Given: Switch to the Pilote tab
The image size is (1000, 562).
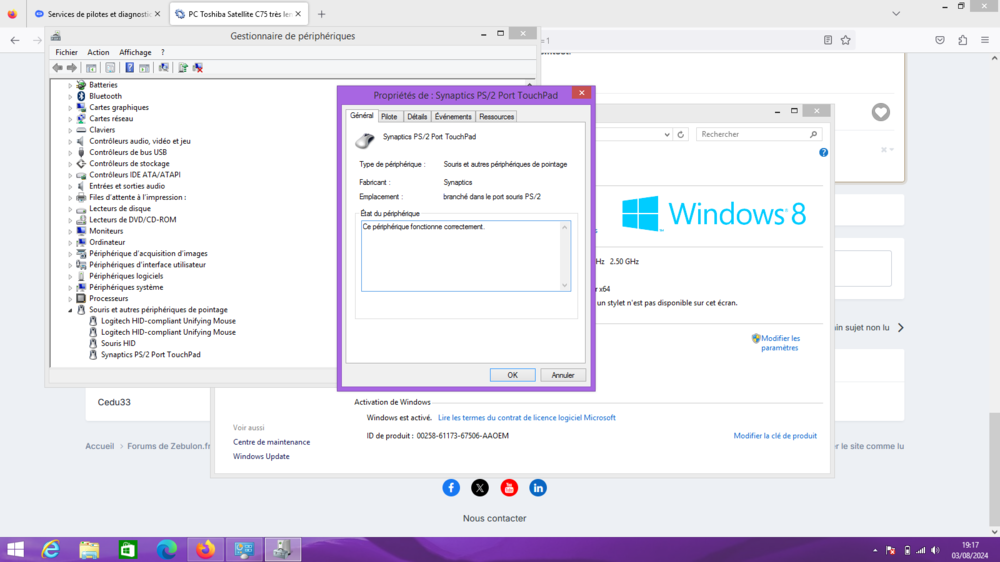Looking at the screenshot, I should point(389,116).
